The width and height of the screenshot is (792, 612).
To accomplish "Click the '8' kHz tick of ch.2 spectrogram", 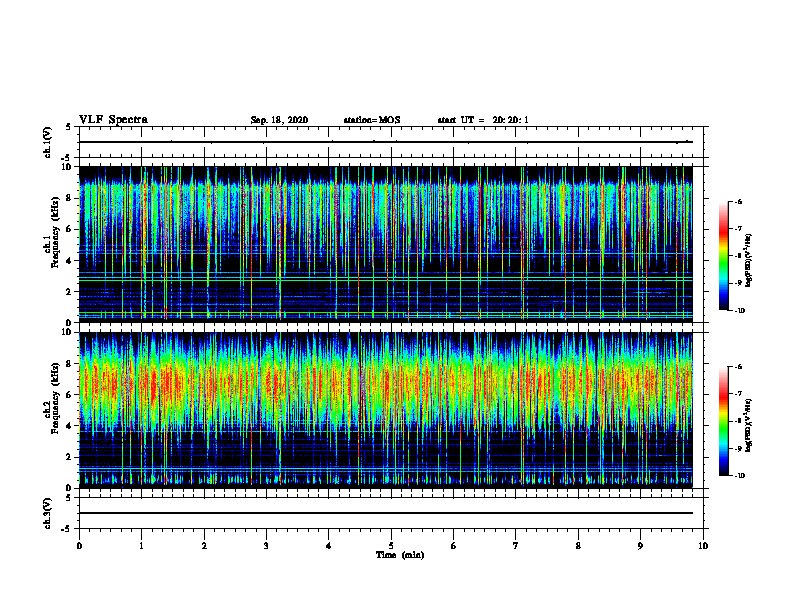I will pyautogui.click(x=70, y=364).
